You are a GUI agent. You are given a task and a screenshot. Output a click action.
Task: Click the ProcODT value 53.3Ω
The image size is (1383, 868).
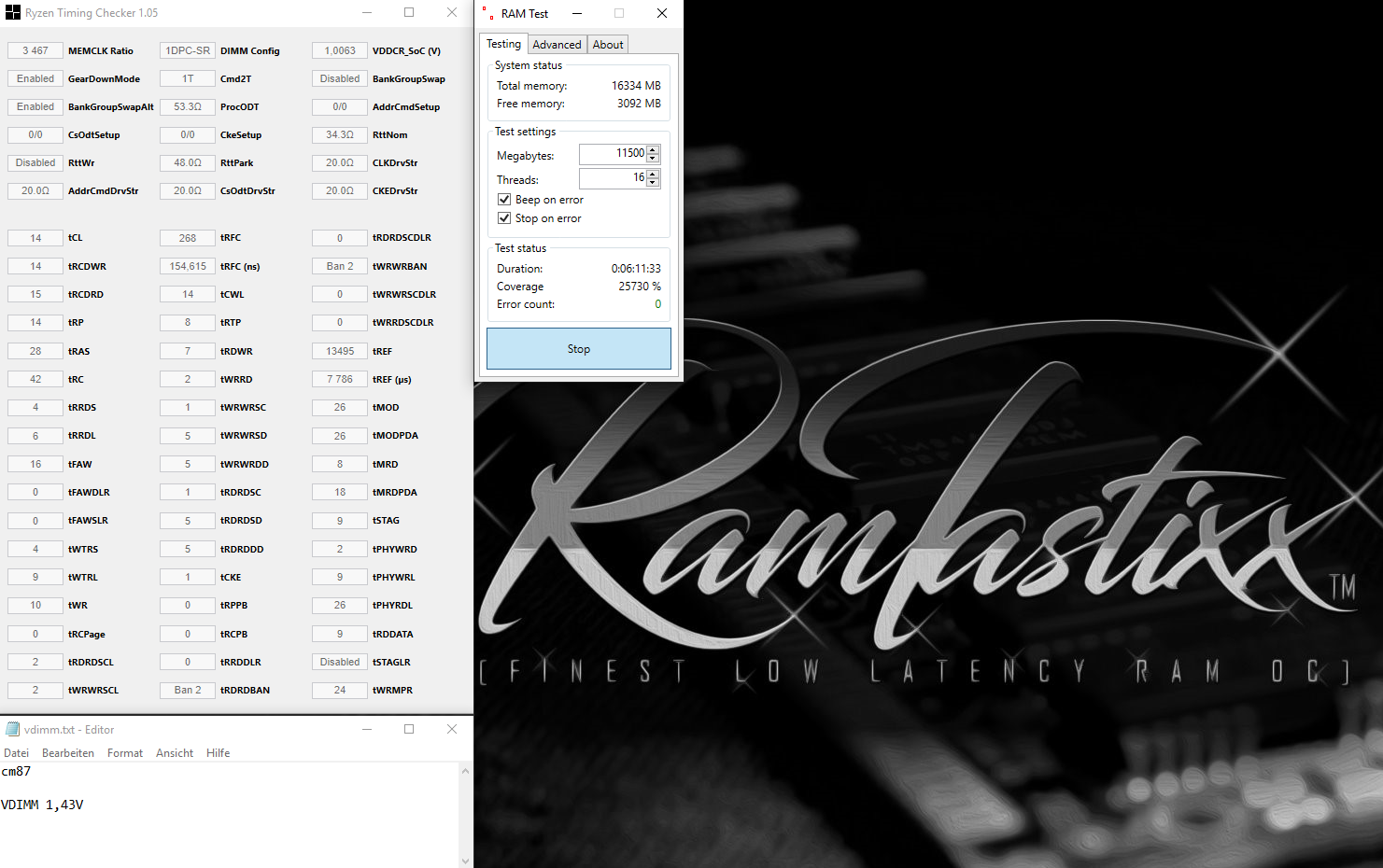point(188,107)
